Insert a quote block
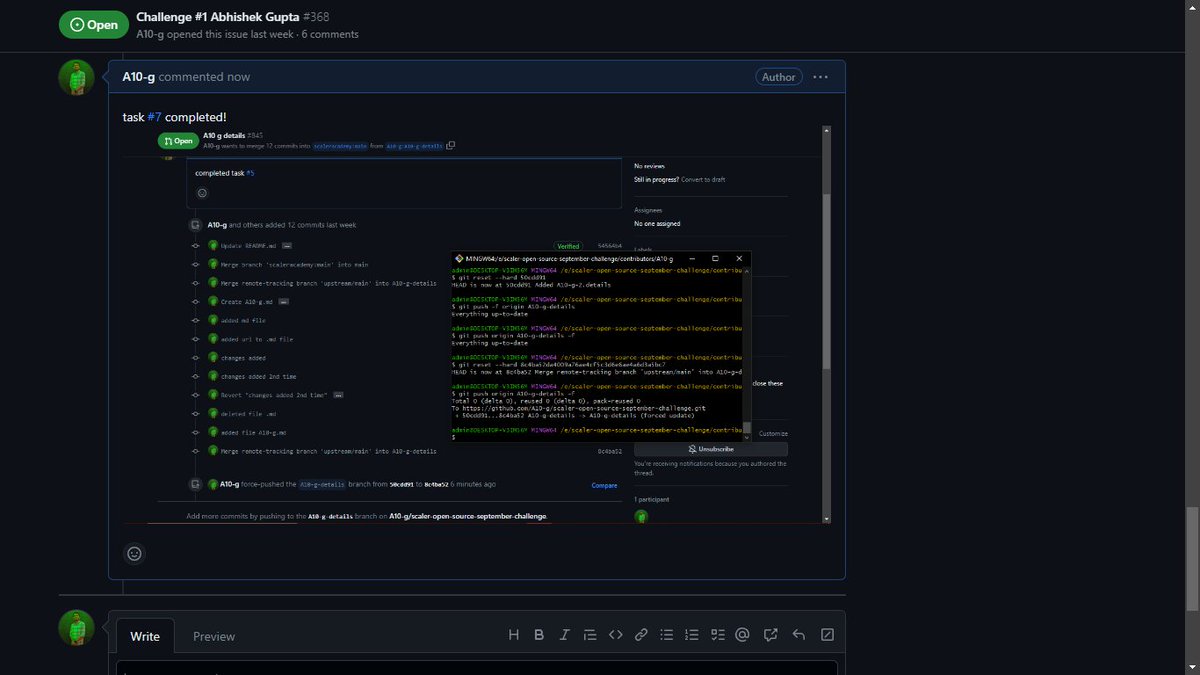The image size is (1200, 675). pos(590,635)
